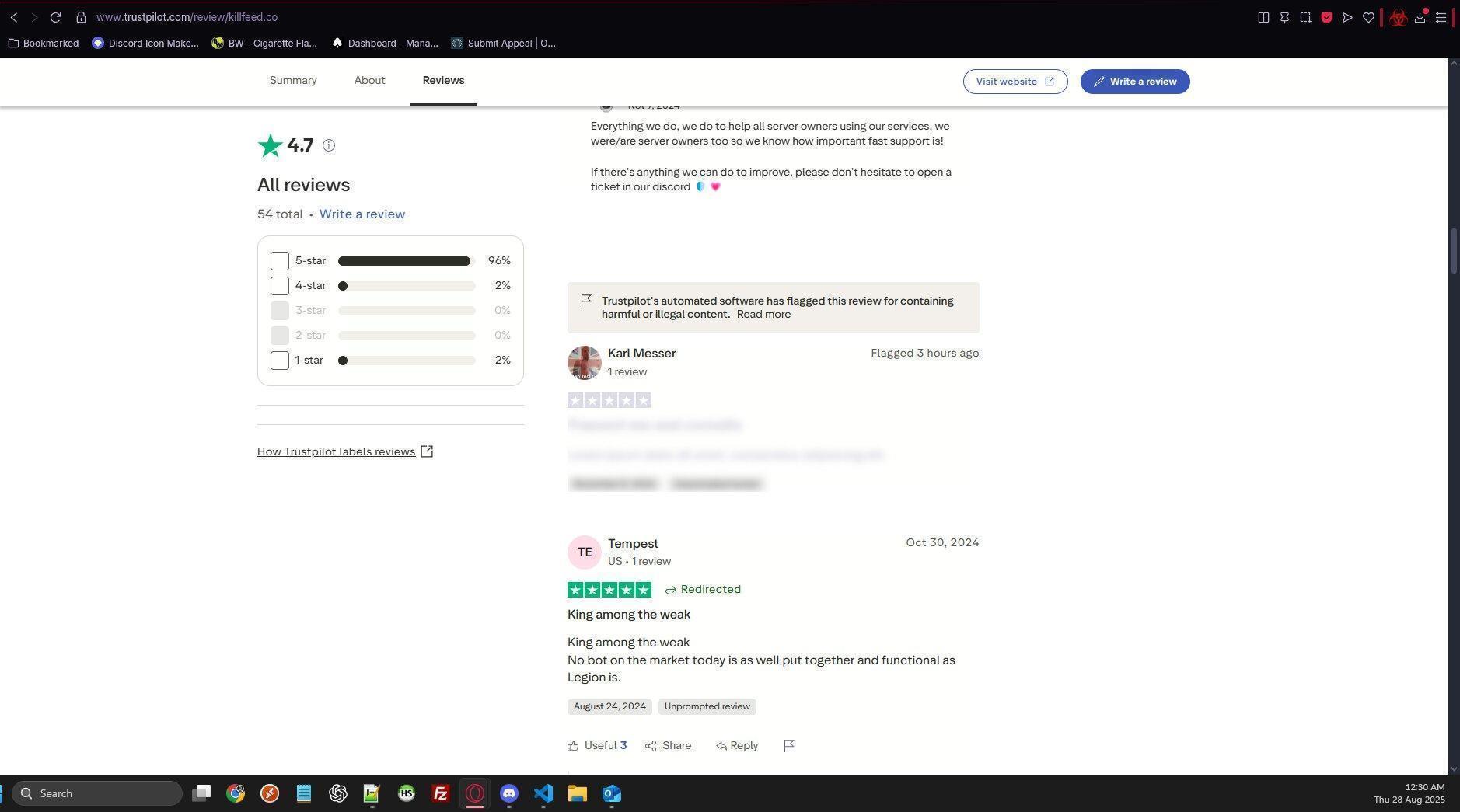
Task: Open the Bookmarked folder in bookmarks bar
Action: tap(44, 44)
